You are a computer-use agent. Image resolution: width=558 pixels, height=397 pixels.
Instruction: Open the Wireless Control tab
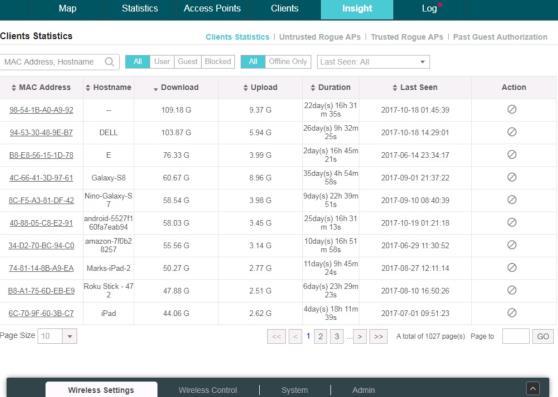208,390
